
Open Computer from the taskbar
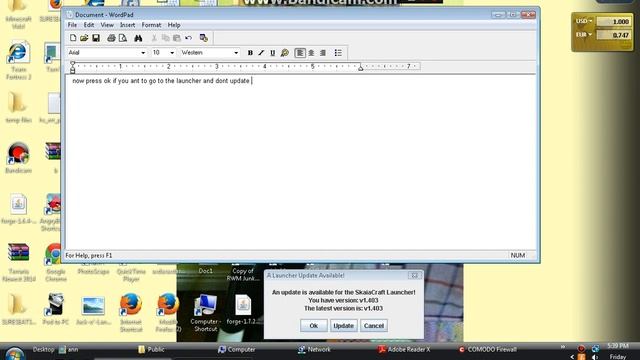237,349
